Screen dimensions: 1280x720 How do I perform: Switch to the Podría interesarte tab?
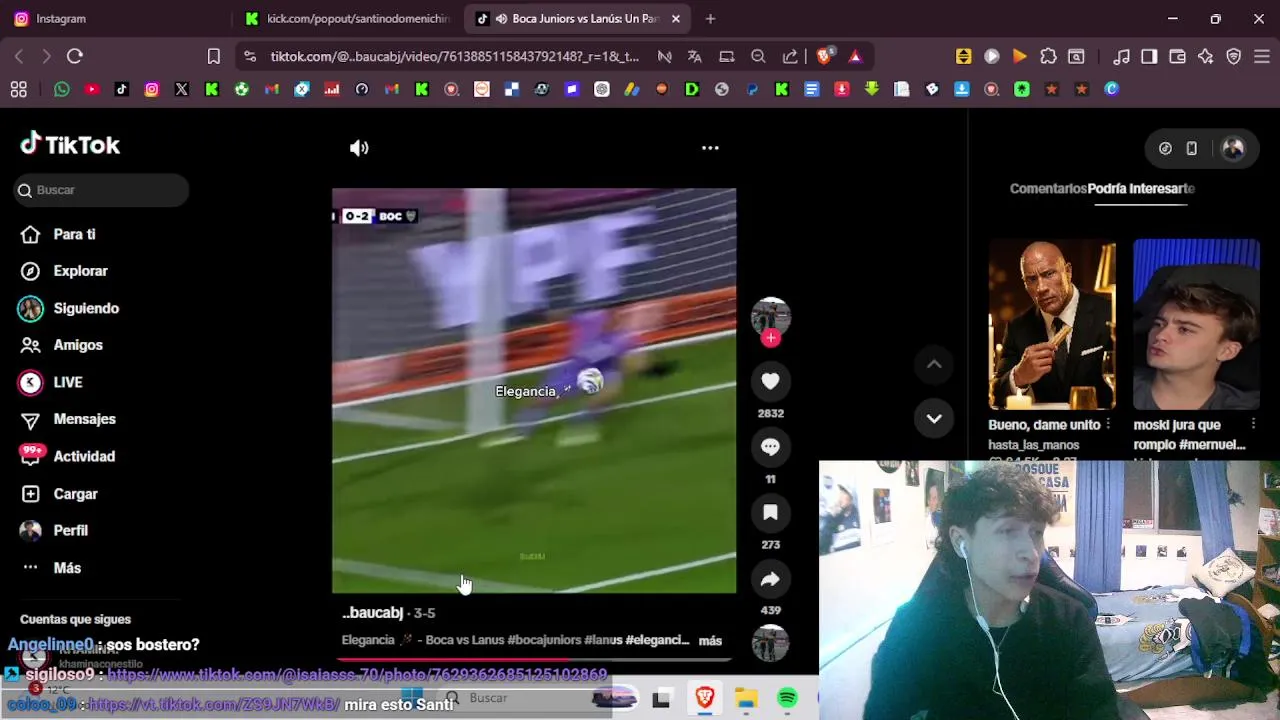click(x=1141, y=188)
